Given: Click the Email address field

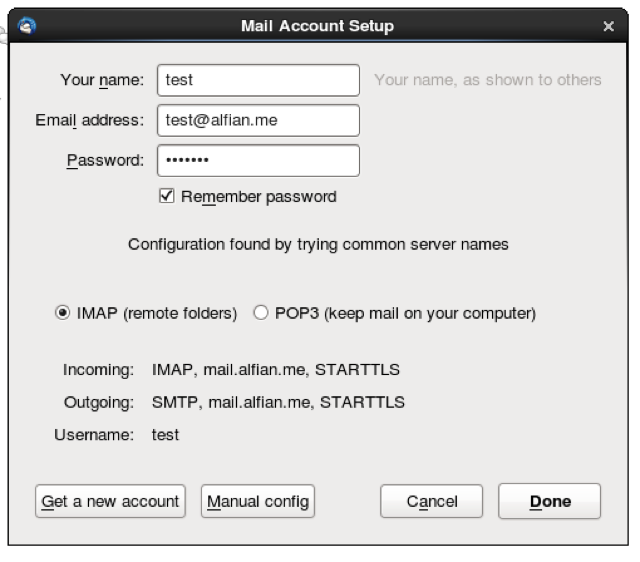Looking at the screenshot, I should pyautogui.click(x=258, y=120).
